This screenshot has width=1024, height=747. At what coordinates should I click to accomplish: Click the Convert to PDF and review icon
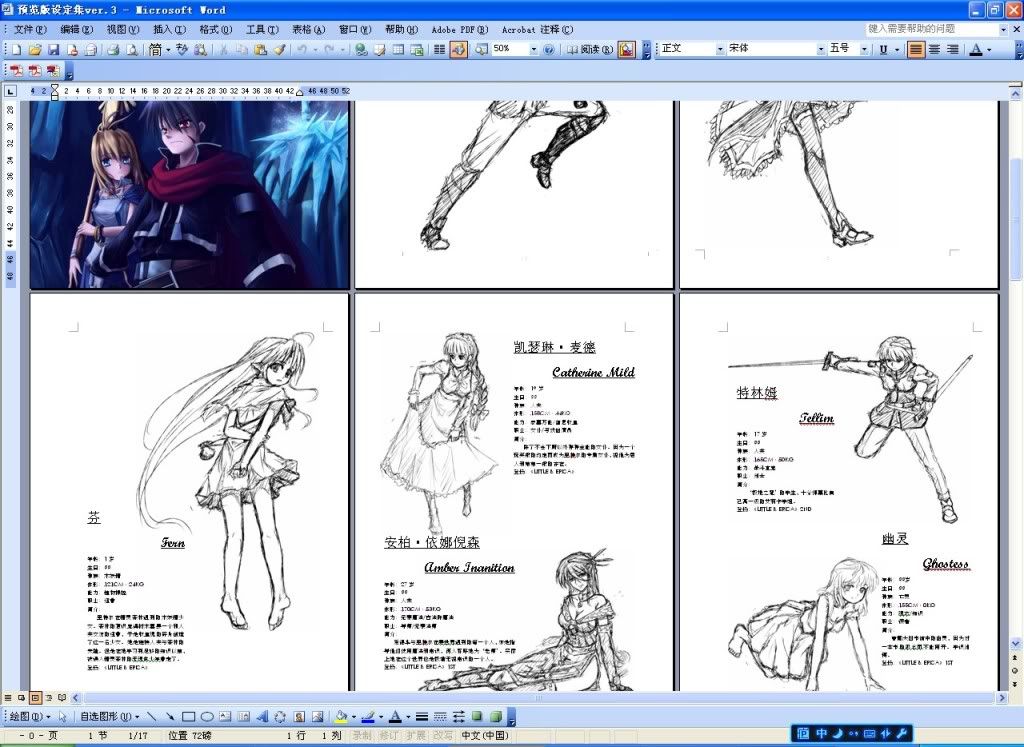coord(52,71)
